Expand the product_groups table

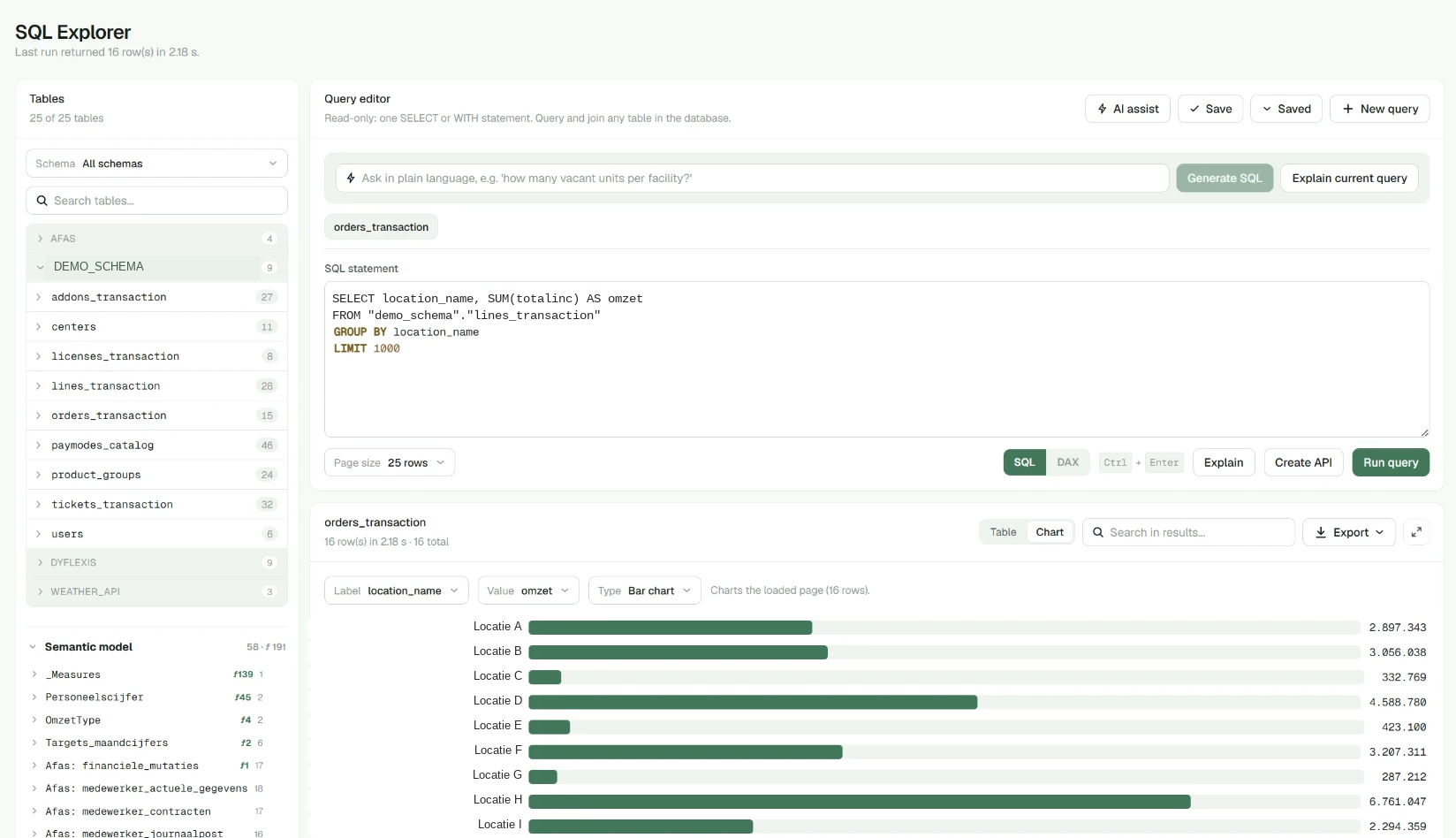(x=156, y=475)
